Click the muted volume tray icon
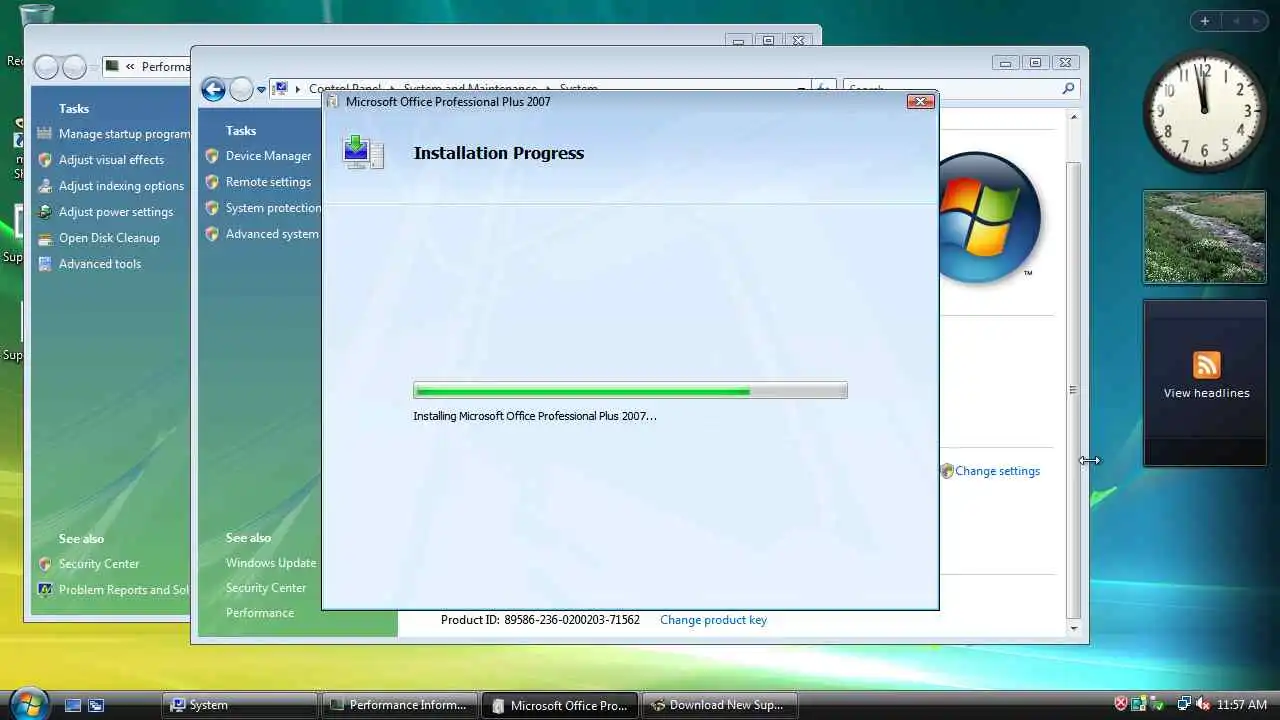This screenshot has height=720, width=1280. 1203,705
